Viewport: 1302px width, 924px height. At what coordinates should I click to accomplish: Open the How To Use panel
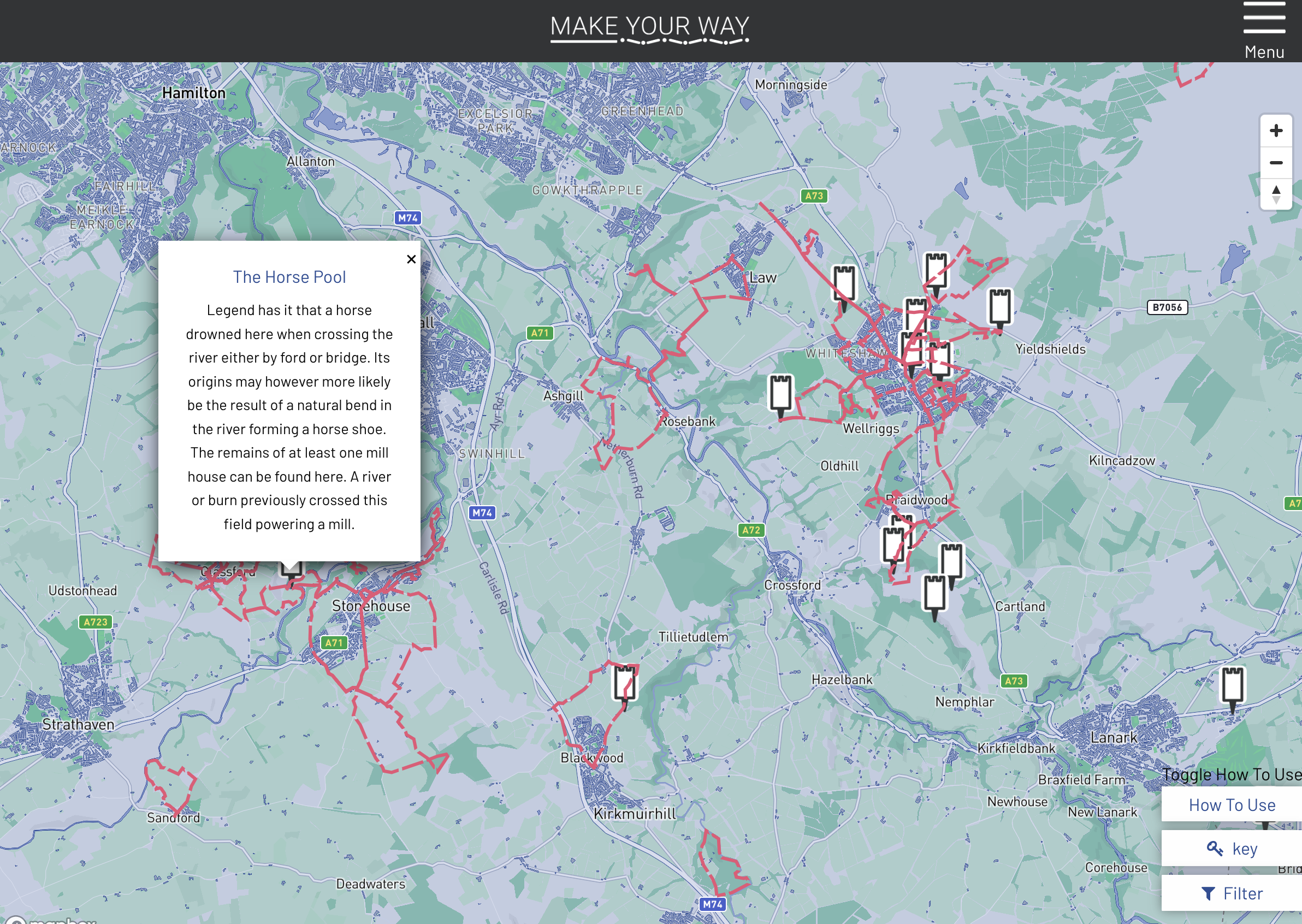[1232, 805]
